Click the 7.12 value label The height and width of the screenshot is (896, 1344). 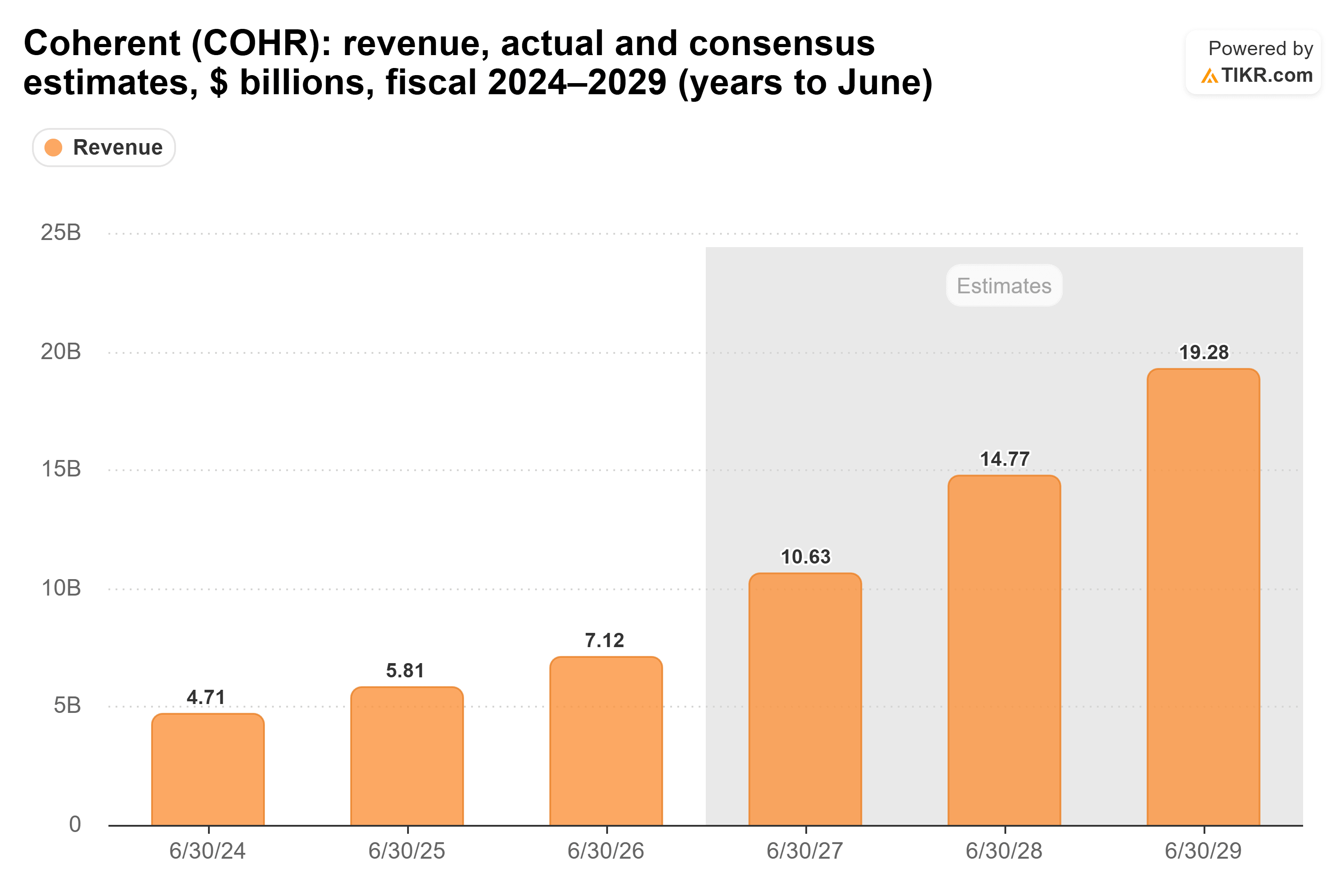point(604,640)
